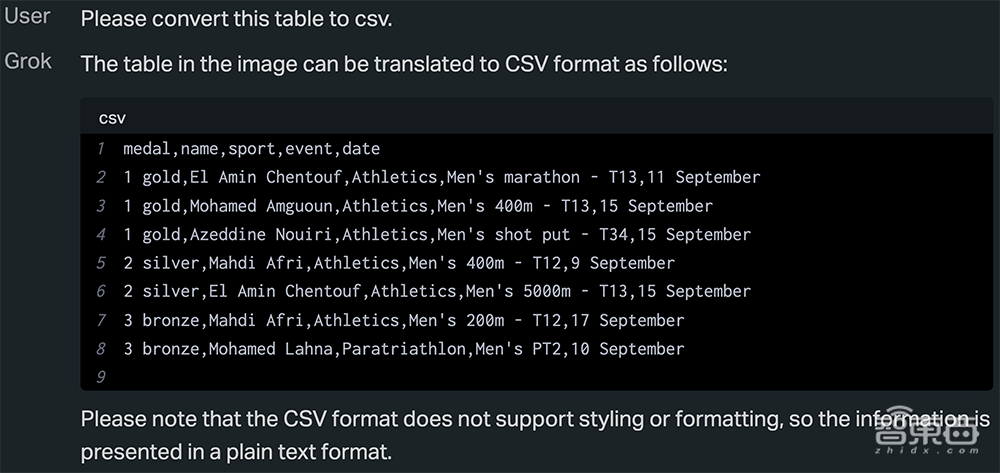
Task: Click the Mohamed Amguoun code line
Action: 418,206
